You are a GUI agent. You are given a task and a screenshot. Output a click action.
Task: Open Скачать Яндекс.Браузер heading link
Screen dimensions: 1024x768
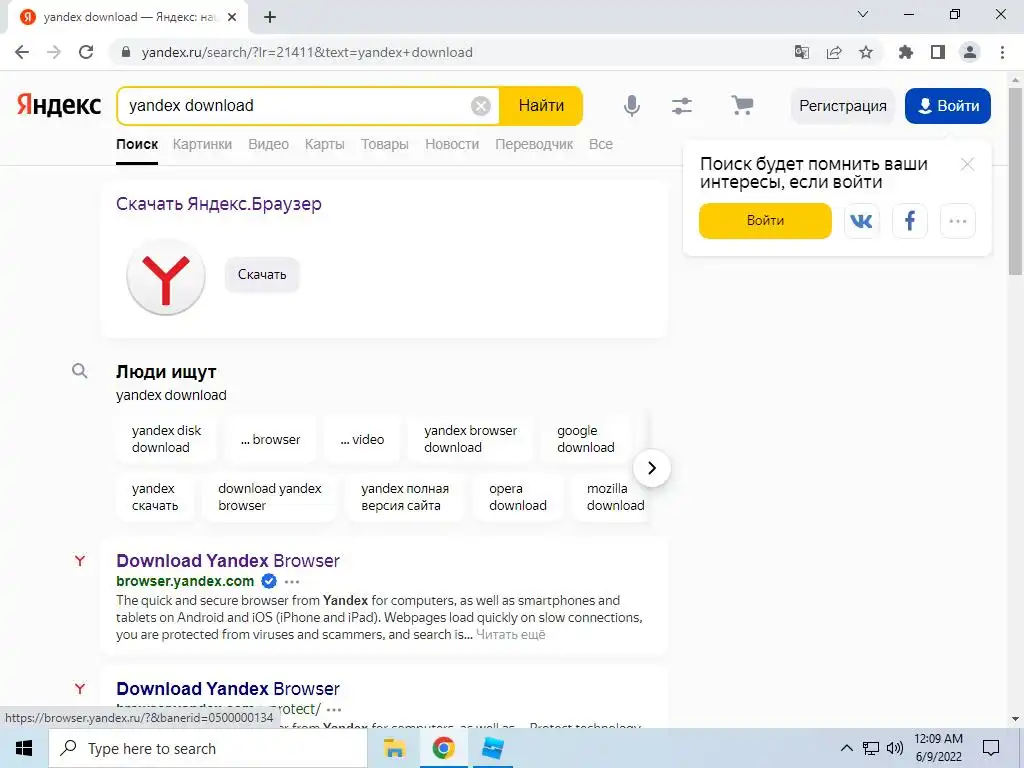tap(219, 204)
